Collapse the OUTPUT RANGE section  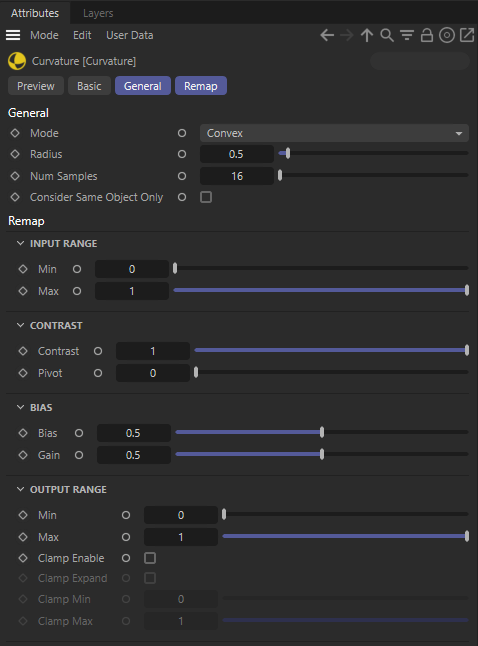20,489
